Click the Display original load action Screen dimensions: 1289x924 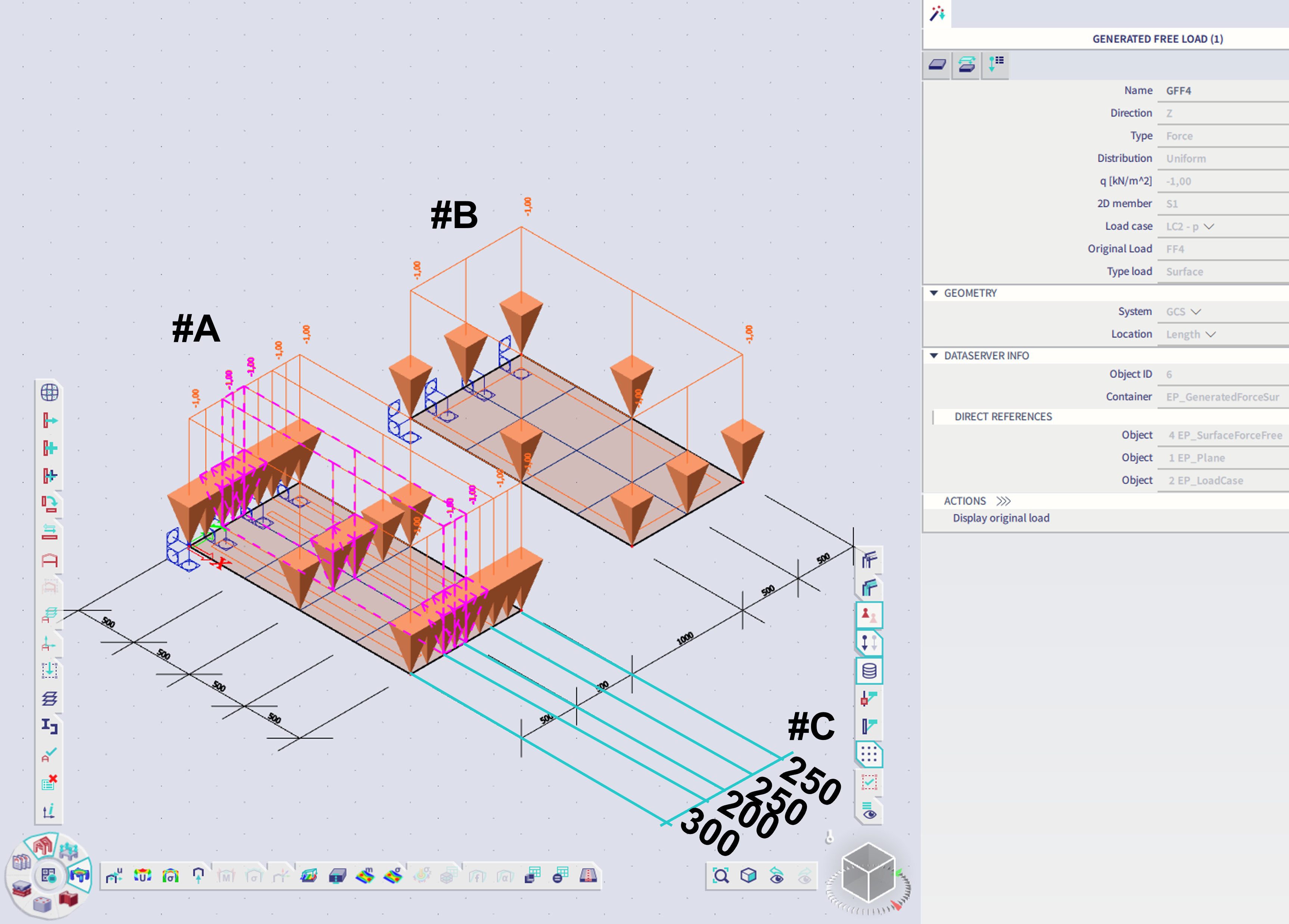1001,518
